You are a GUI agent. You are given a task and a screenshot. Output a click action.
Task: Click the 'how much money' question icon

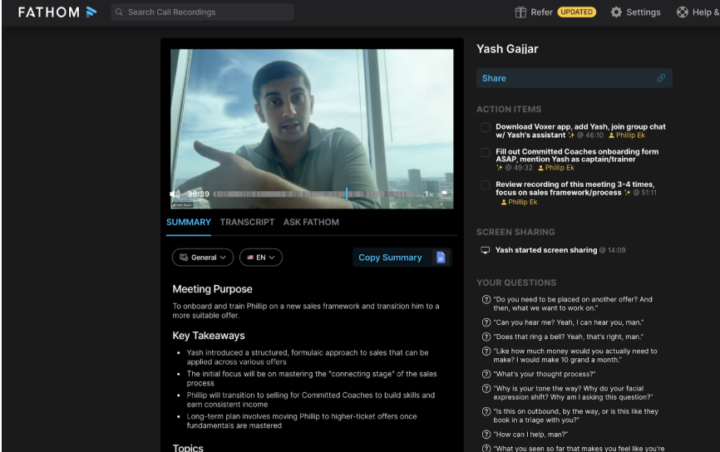click(486, 351)
